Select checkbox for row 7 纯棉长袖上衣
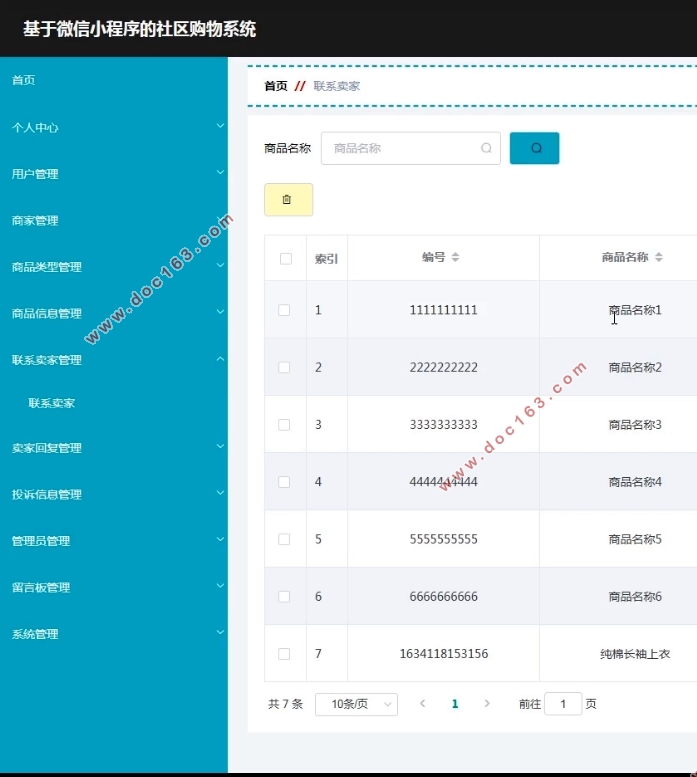The image size is (697, 777). coord(284,654)
